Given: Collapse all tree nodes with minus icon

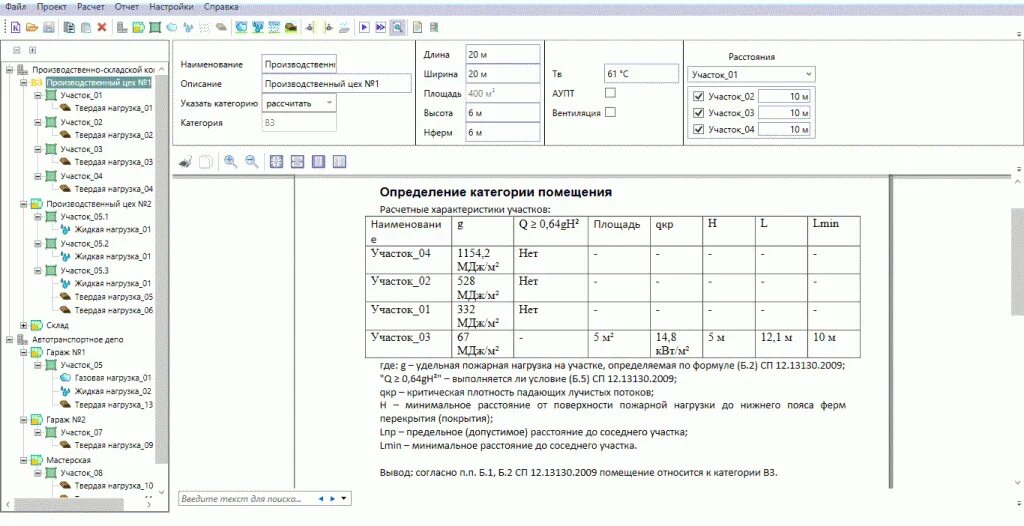Looking at the screenshot, I should click(x=16, y=50).
